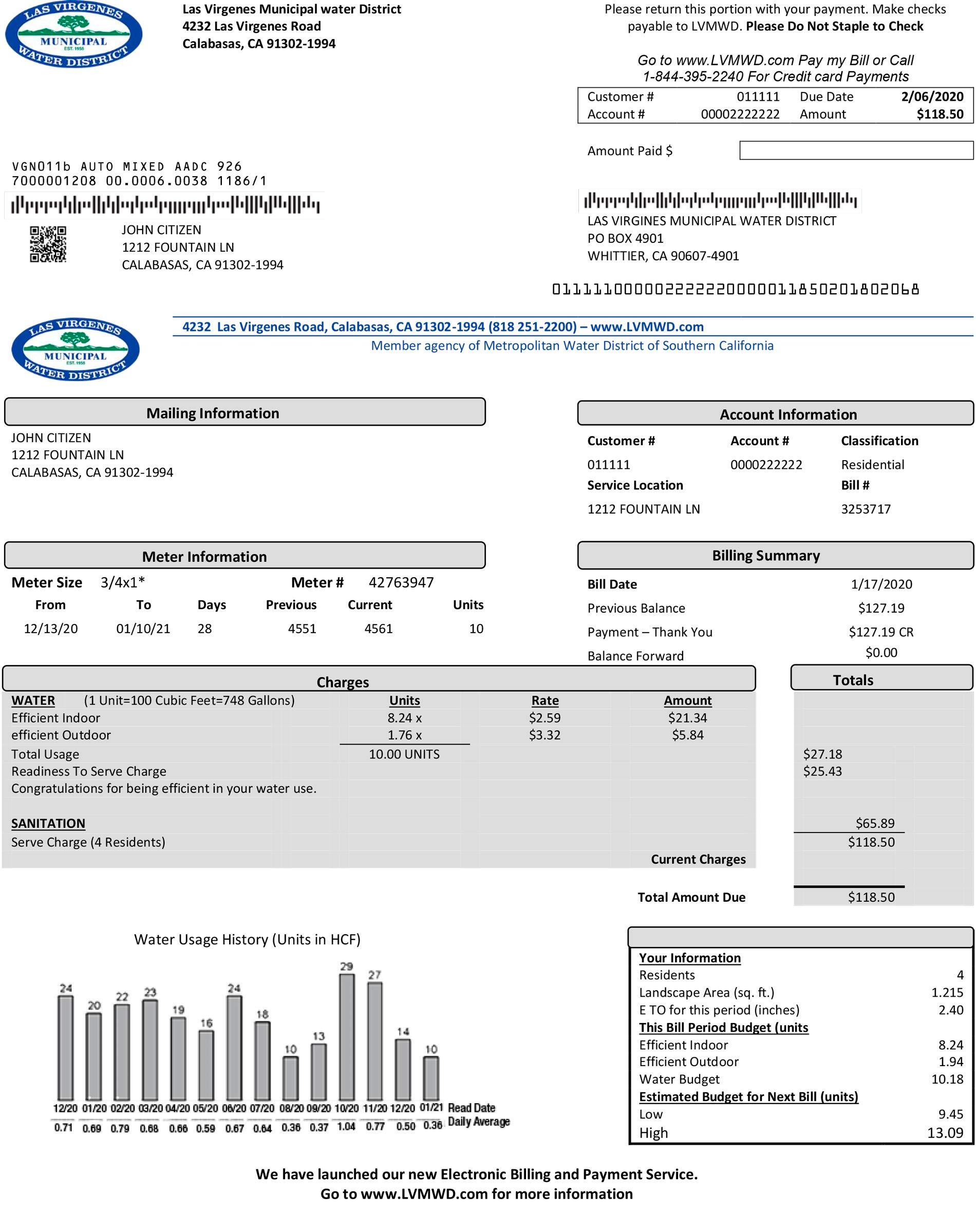
Task: Click the barcode above the Whittier remittance address
Action: pos(720,200)
